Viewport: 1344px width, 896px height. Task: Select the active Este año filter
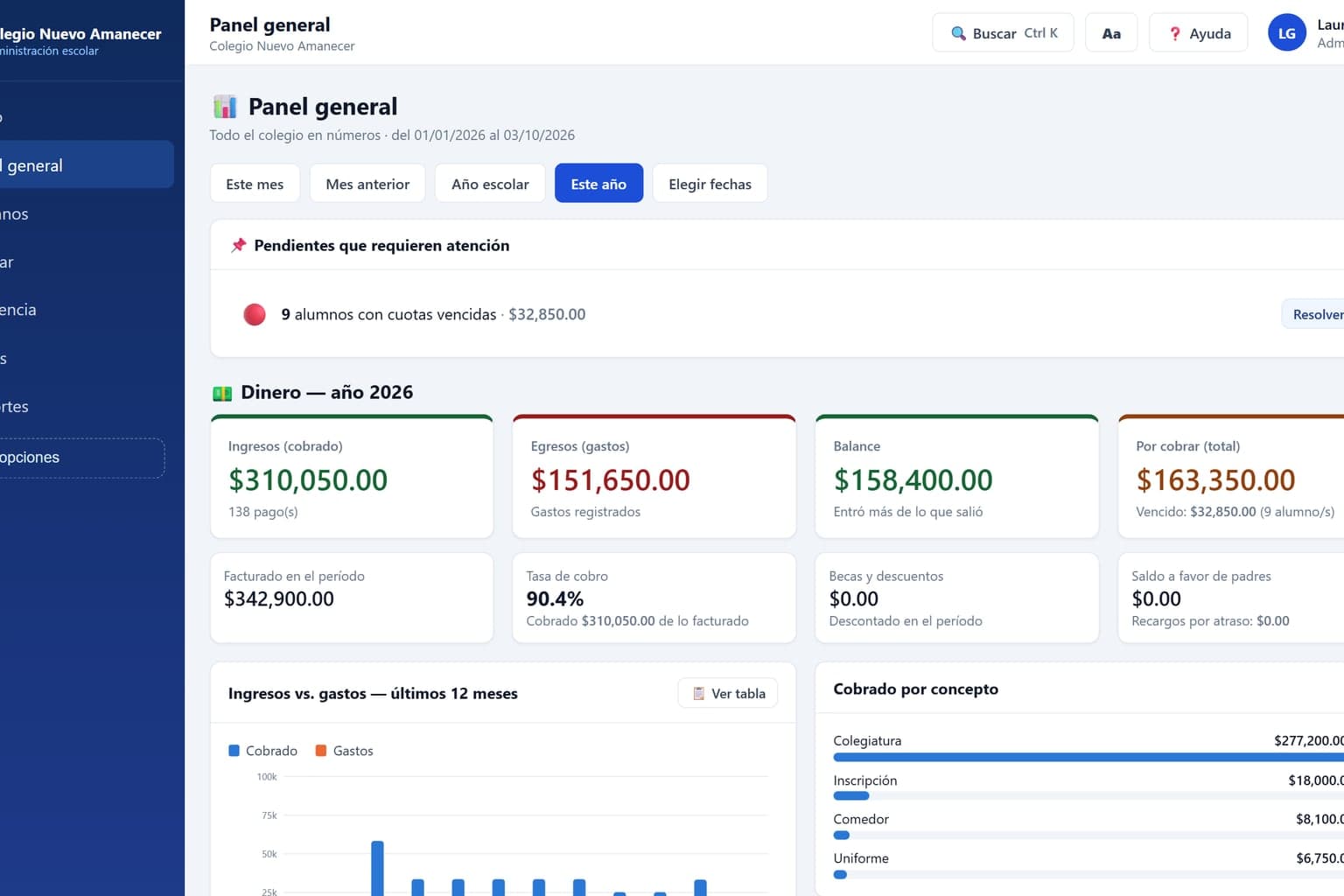(x=598, y=184)
